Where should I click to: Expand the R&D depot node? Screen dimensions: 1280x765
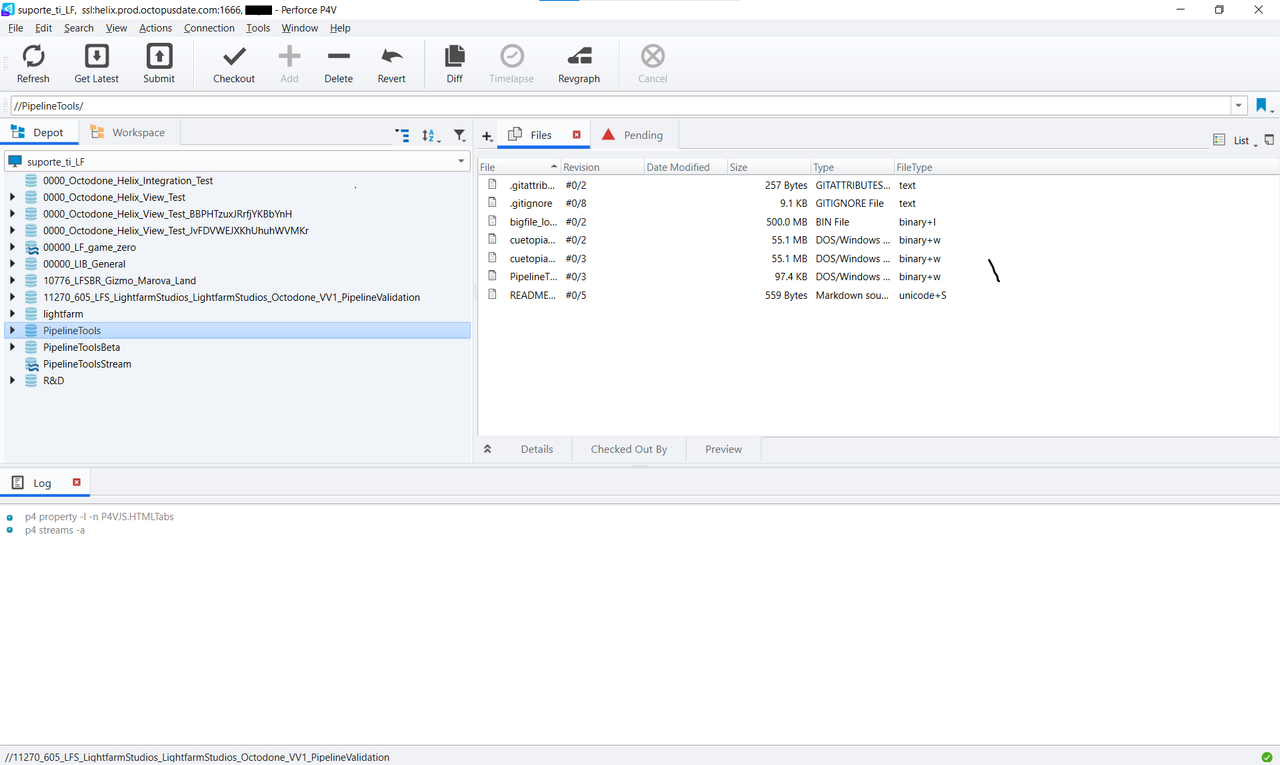click(x=12, y=381)
